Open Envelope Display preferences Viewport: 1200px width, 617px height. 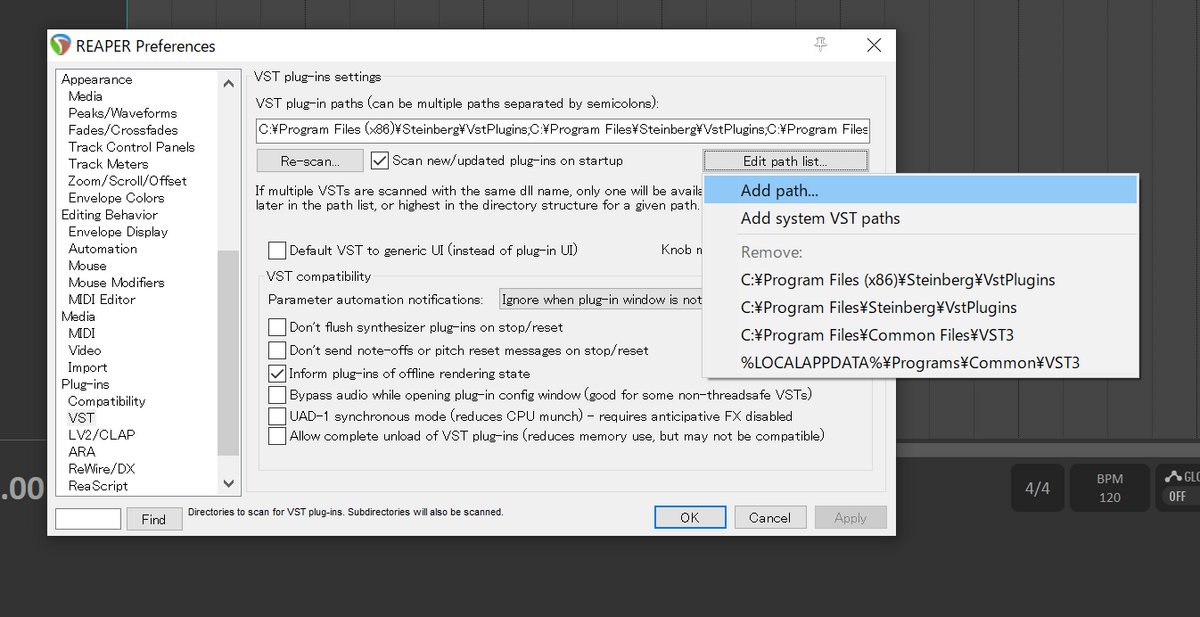[118, 232]
